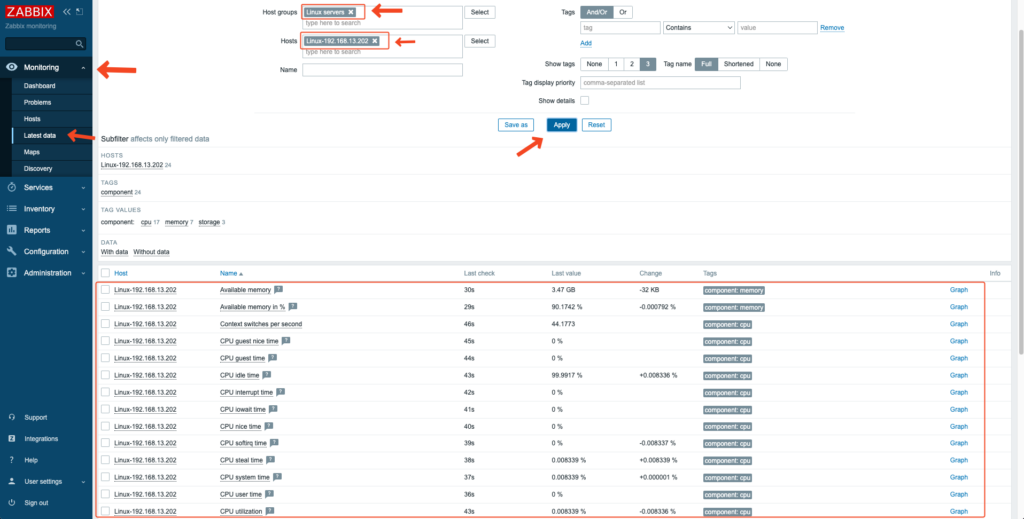Open help icon next to CPU iowait time
Viewport: 1024px width, 519px height.
(273, 409)
